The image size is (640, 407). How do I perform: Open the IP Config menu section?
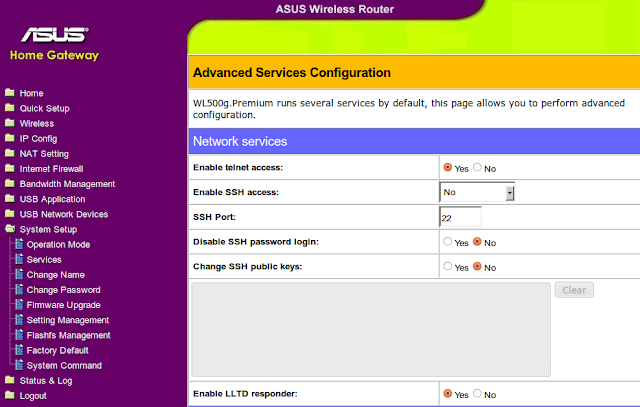tap(38, 139)
